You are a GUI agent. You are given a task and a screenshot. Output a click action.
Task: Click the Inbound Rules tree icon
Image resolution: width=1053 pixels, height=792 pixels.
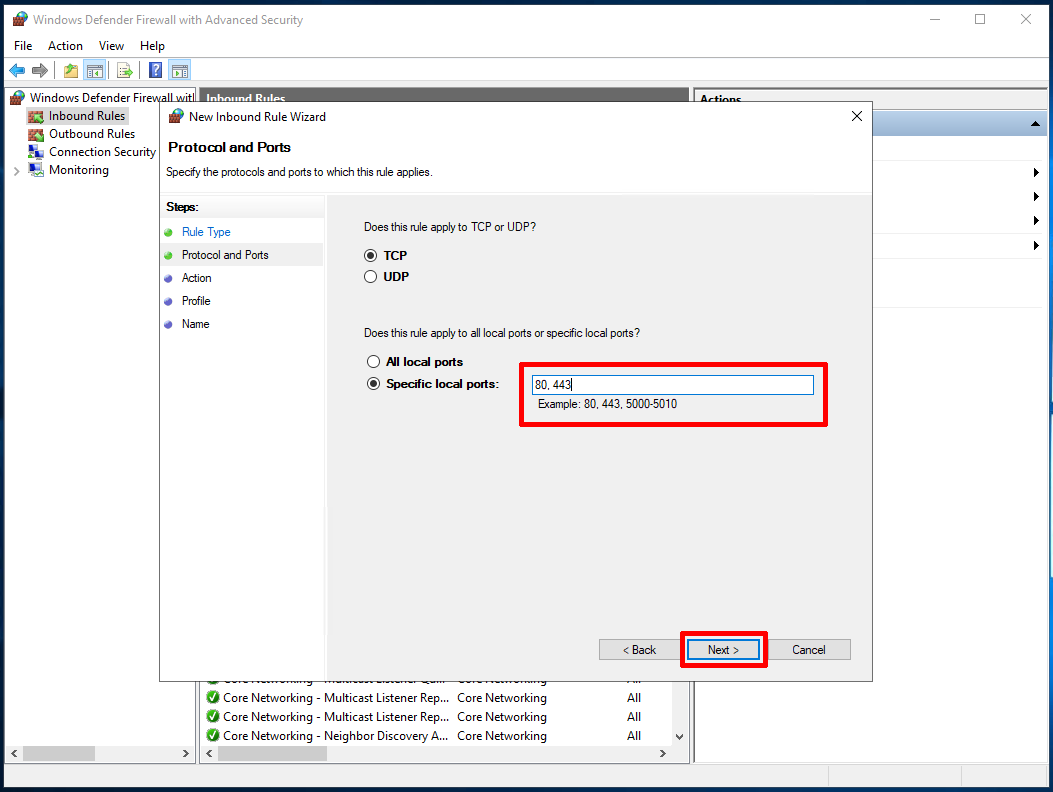[36, 116]
